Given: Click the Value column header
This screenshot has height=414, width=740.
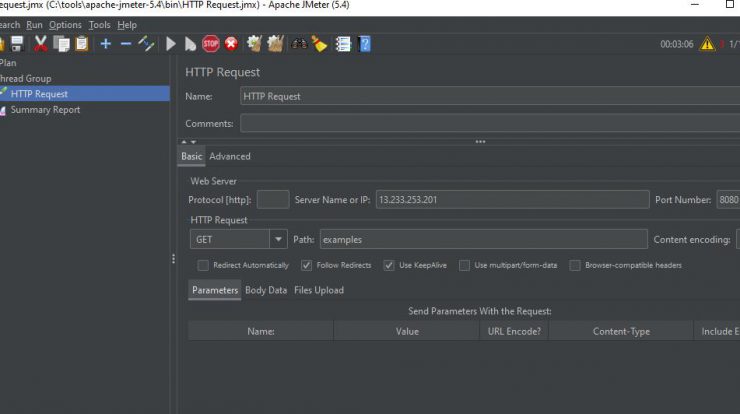Looking at the screenshot, I should pos(407,331).
